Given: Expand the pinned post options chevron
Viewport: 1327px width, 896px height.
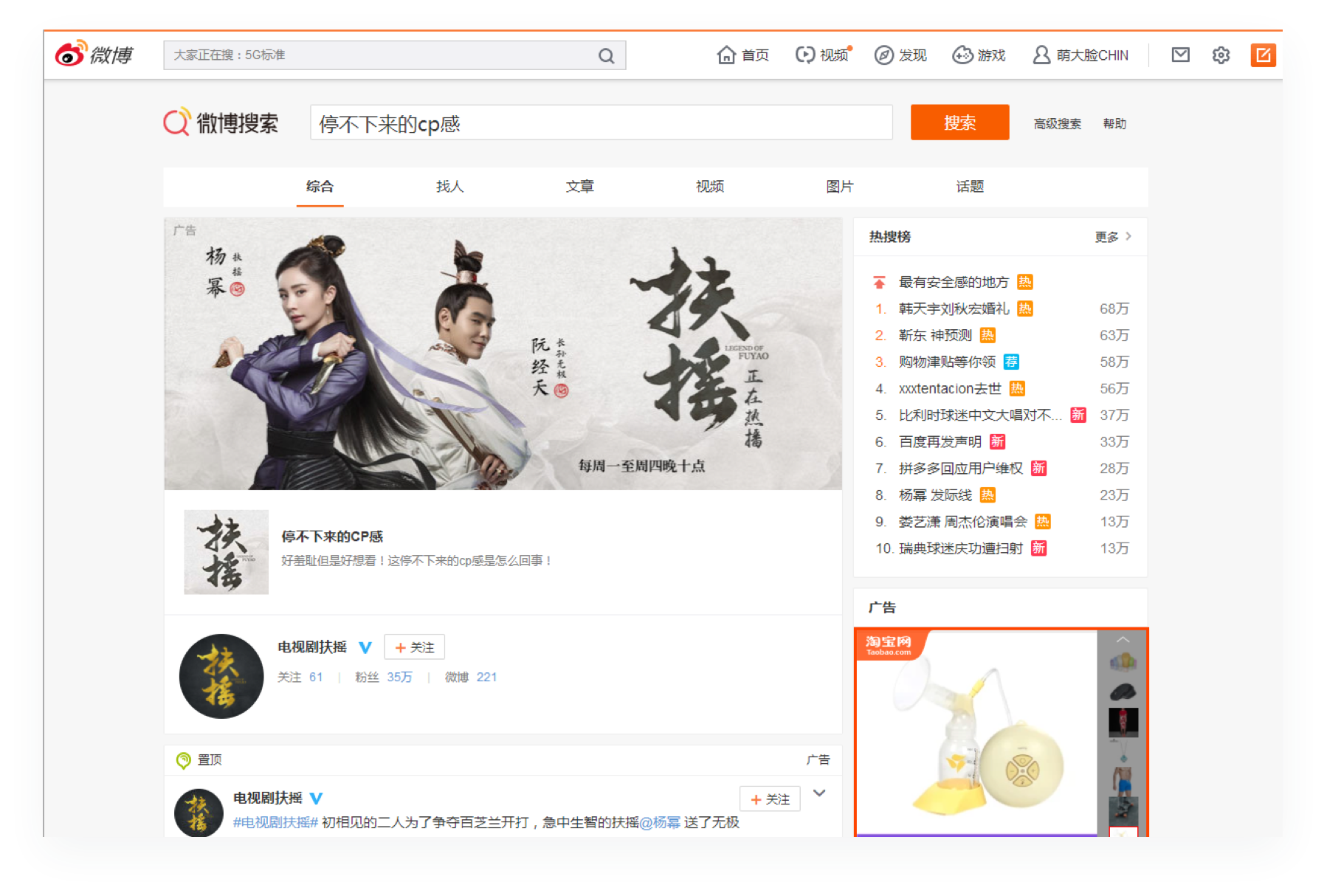Looking at the screenshot, I should click(x=819, y=793).
